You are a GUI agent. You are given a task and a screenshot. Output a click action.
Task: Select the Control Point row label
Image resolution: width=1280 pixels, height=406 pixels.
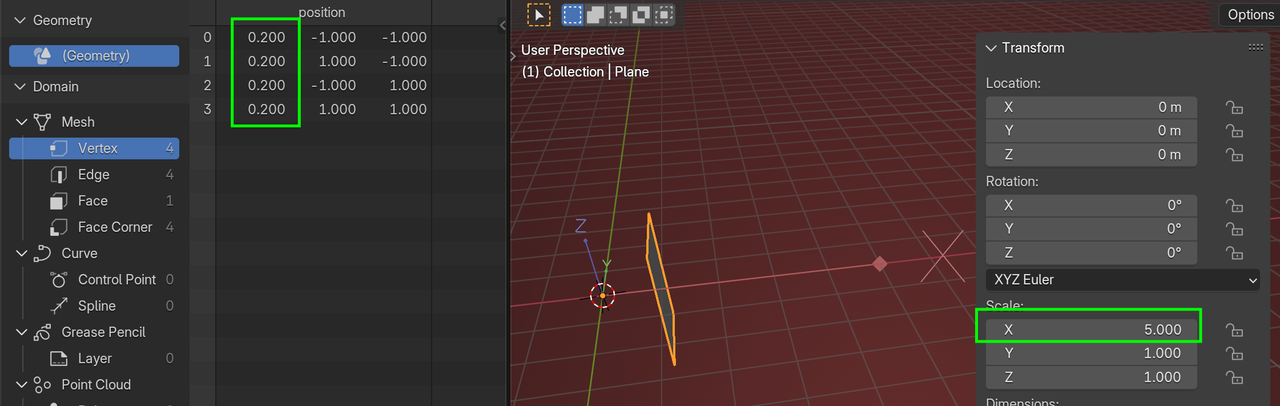(117, 280)
